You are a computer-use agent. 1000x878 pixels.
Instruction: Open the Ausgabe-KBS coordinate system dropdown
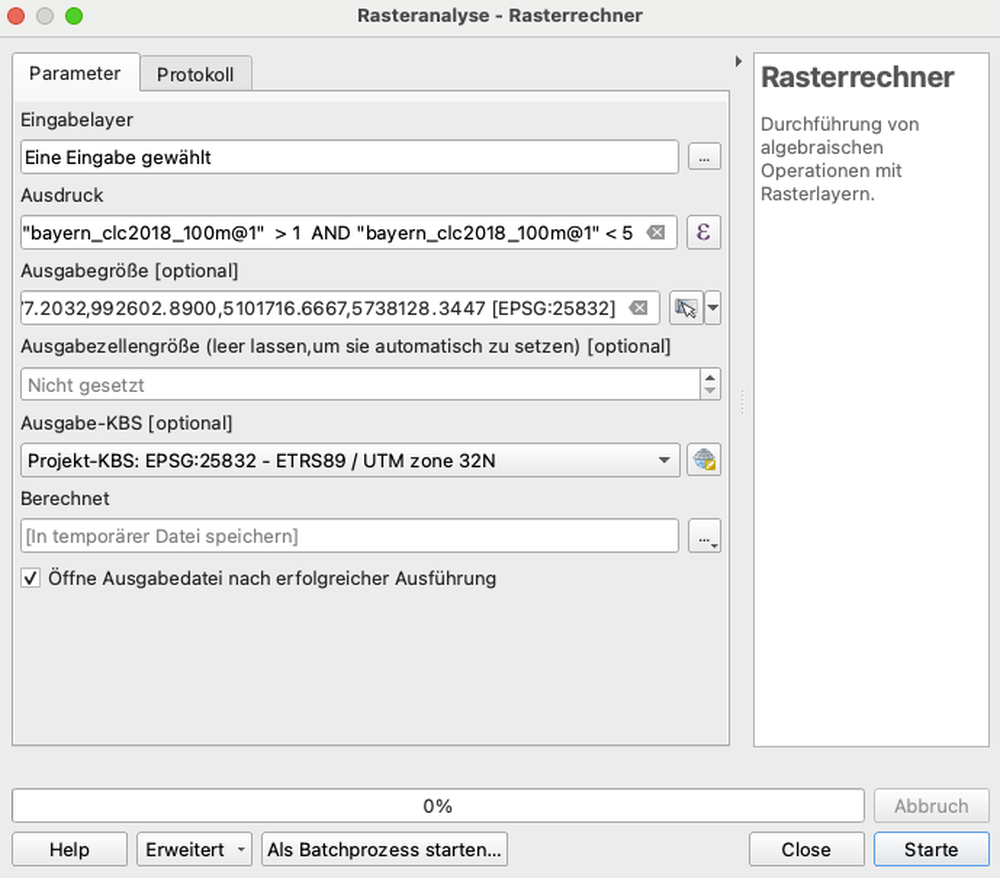coord(663,460)
